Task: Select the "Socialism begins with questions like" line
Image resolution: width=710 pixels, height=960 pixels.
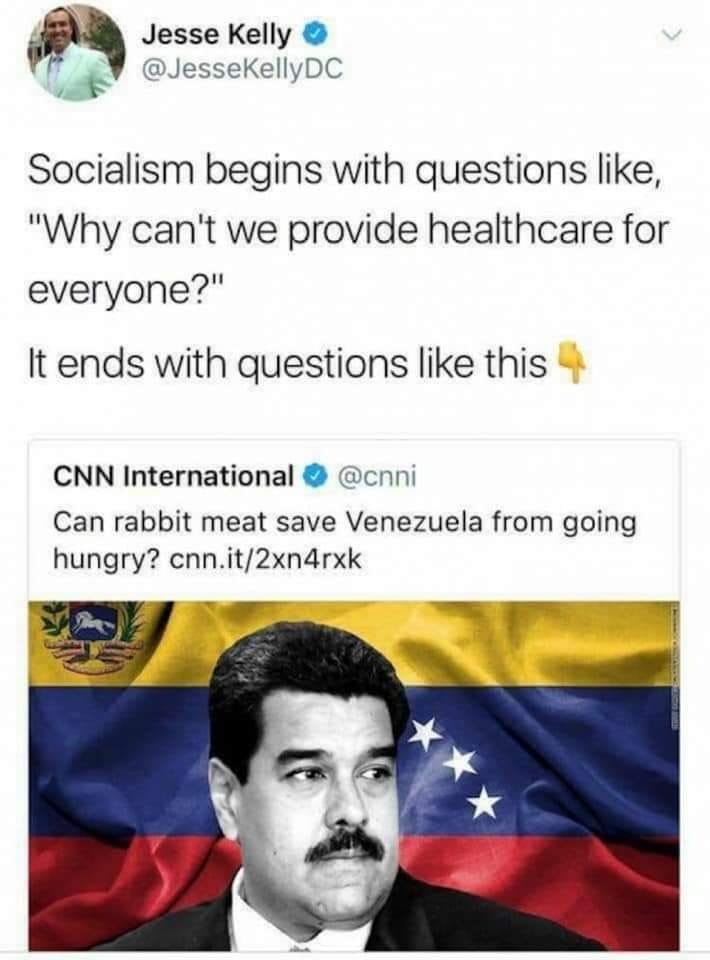Action: tap(345, 170)
